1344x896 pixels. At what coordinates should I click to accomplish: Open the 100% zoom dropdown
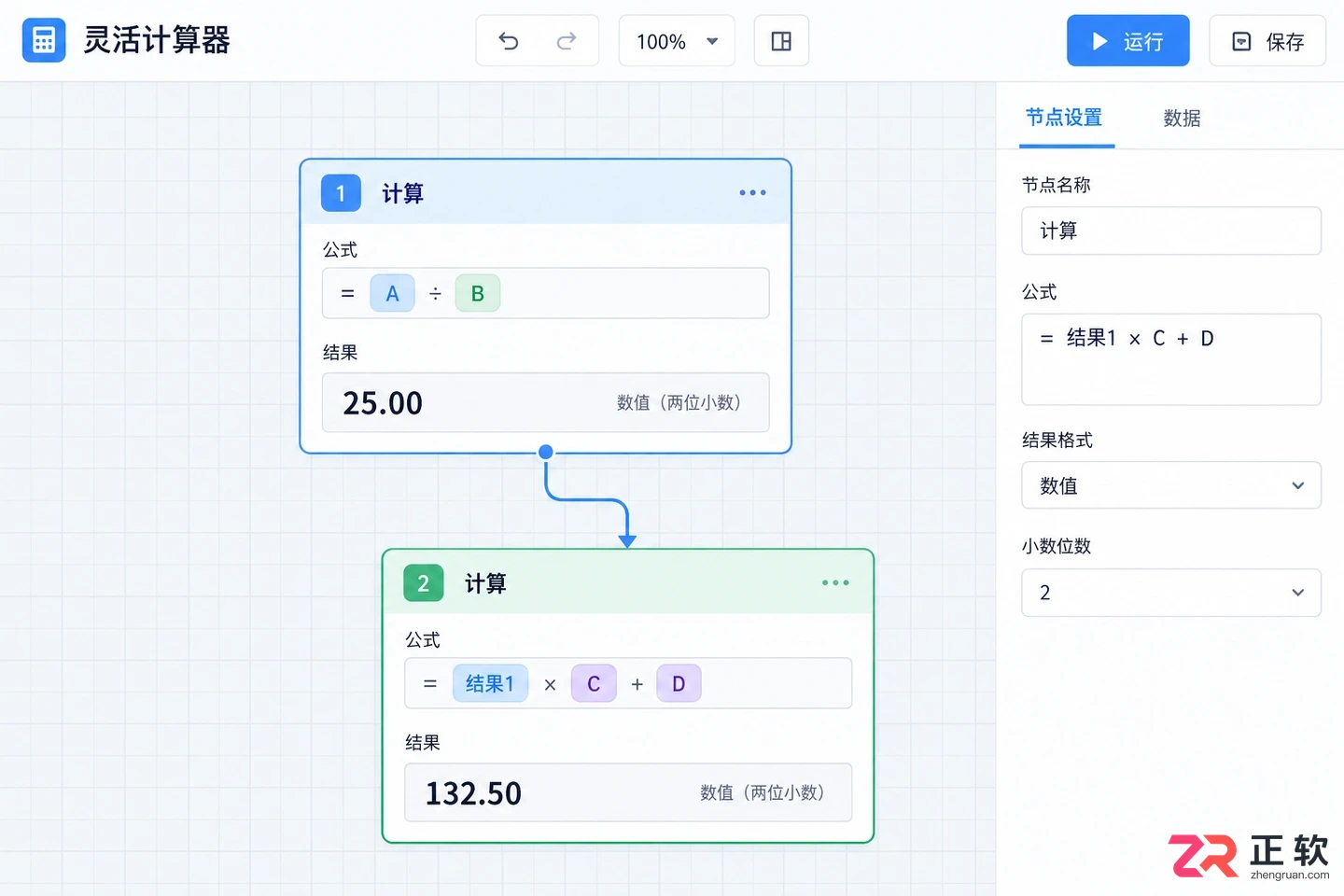pos(677,41)
